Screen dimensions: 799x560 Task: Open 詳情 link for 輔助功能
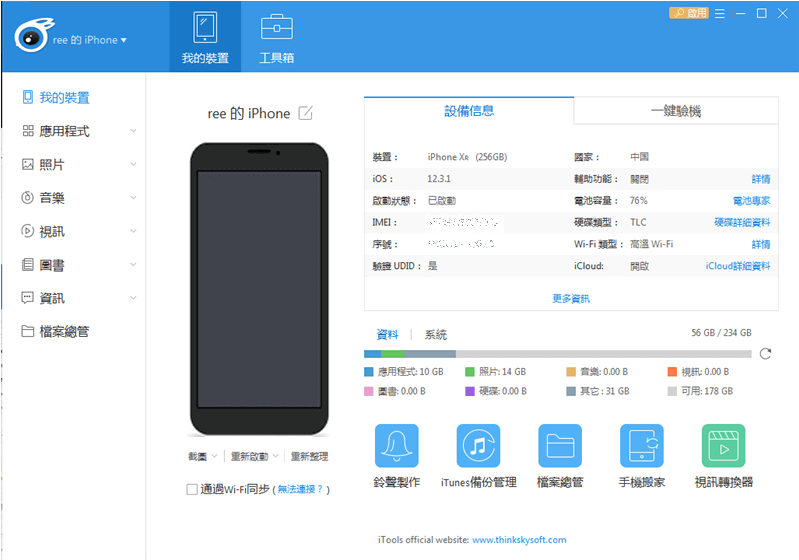[761, 179]
